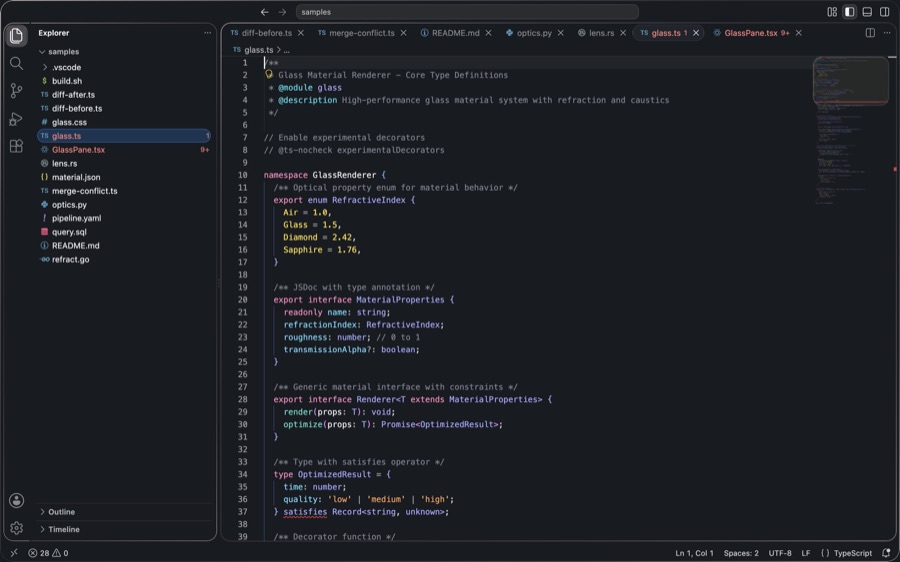
Task: Open Run and Debug view
Action: pos(16,119)
